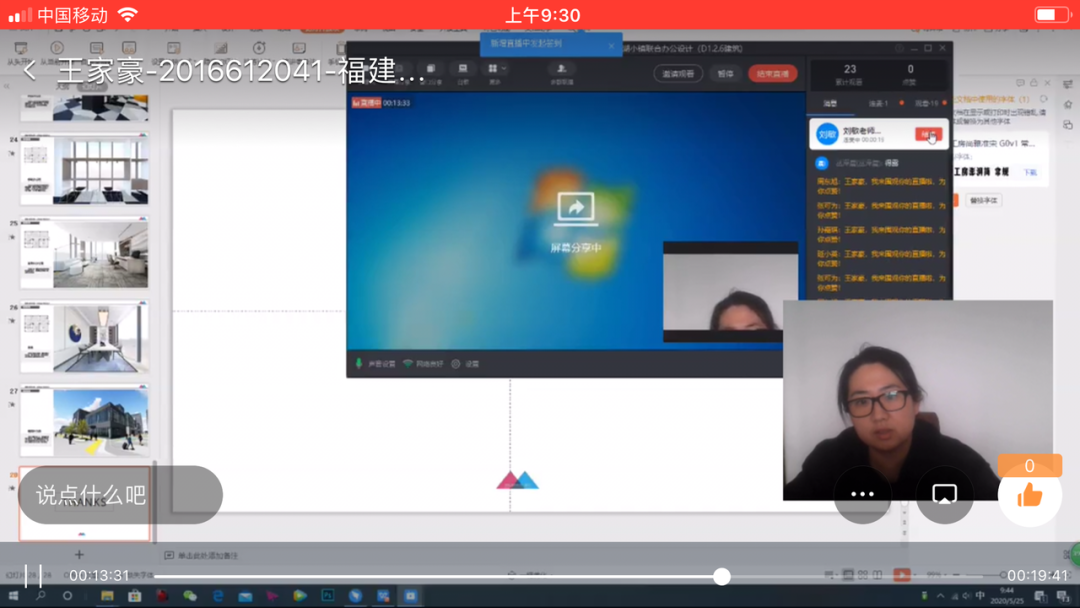Open the three-dots more options menu
This screenshot has width=1080, height=608.
[x=862, y=494]
